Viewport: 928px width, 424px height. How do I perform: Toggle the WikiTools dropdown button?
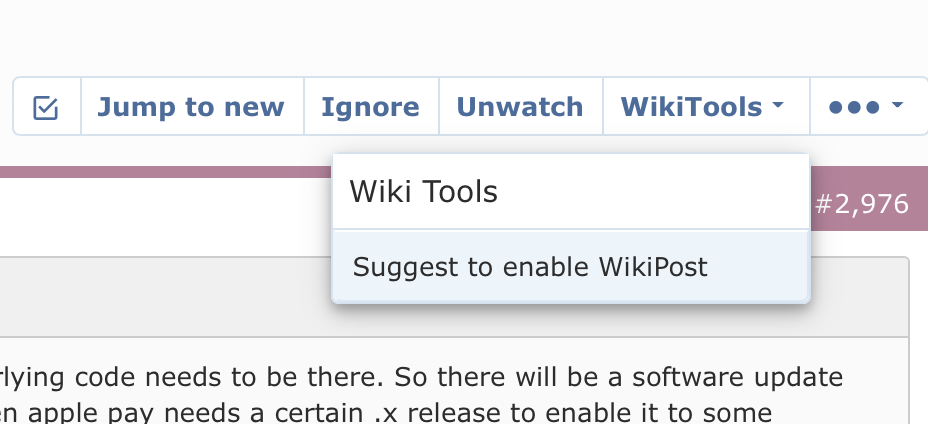(706, 107)
